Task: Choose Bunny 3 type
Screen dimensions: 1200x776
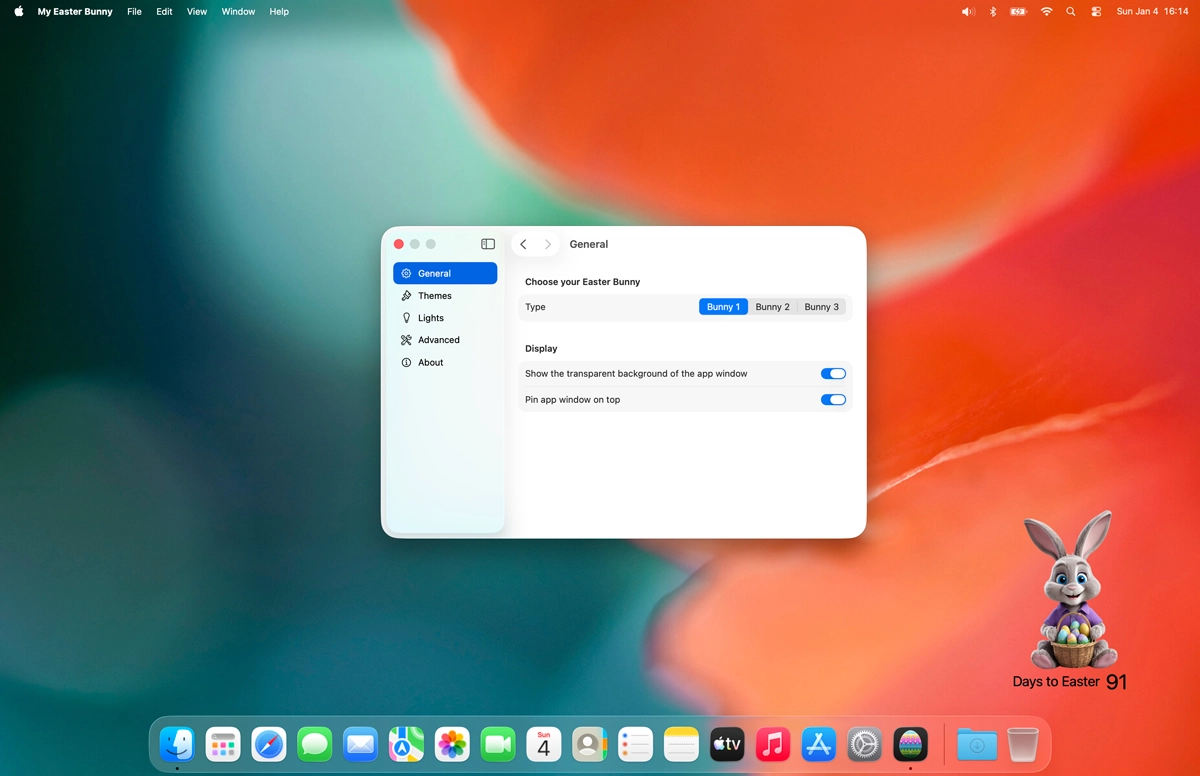Action: click(x=821, y=307)
